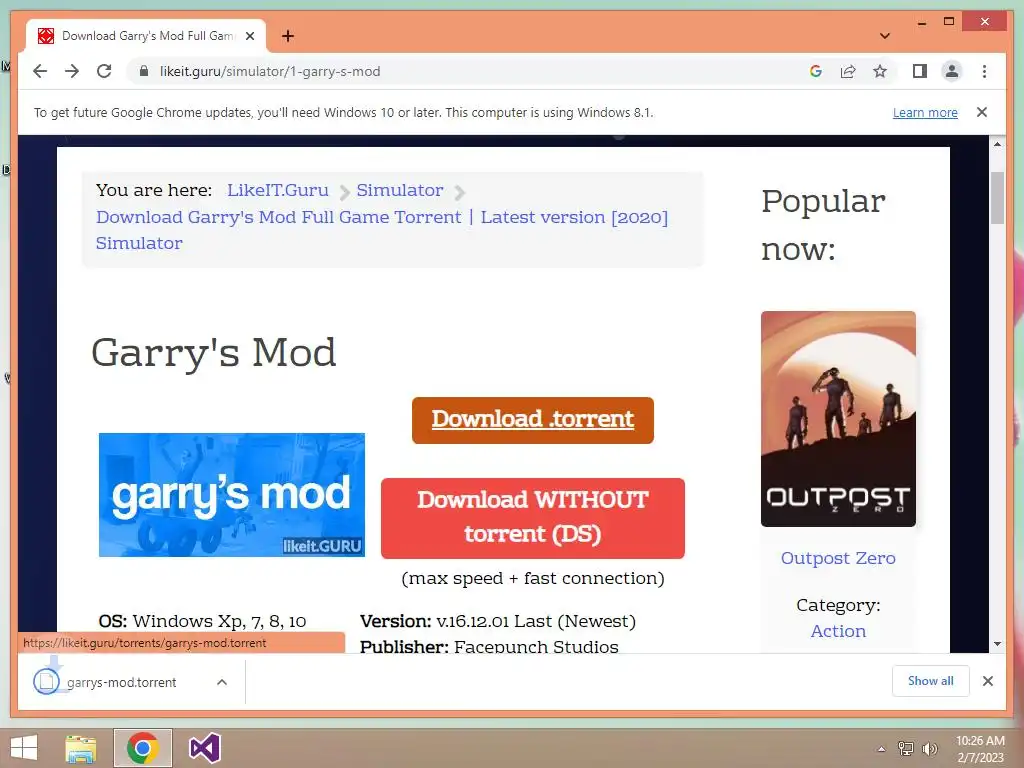The height and width of the screenshot is (768, 1024).
Task: Open the Outpost Zero poster thumbnail
Action: point(838,419)
